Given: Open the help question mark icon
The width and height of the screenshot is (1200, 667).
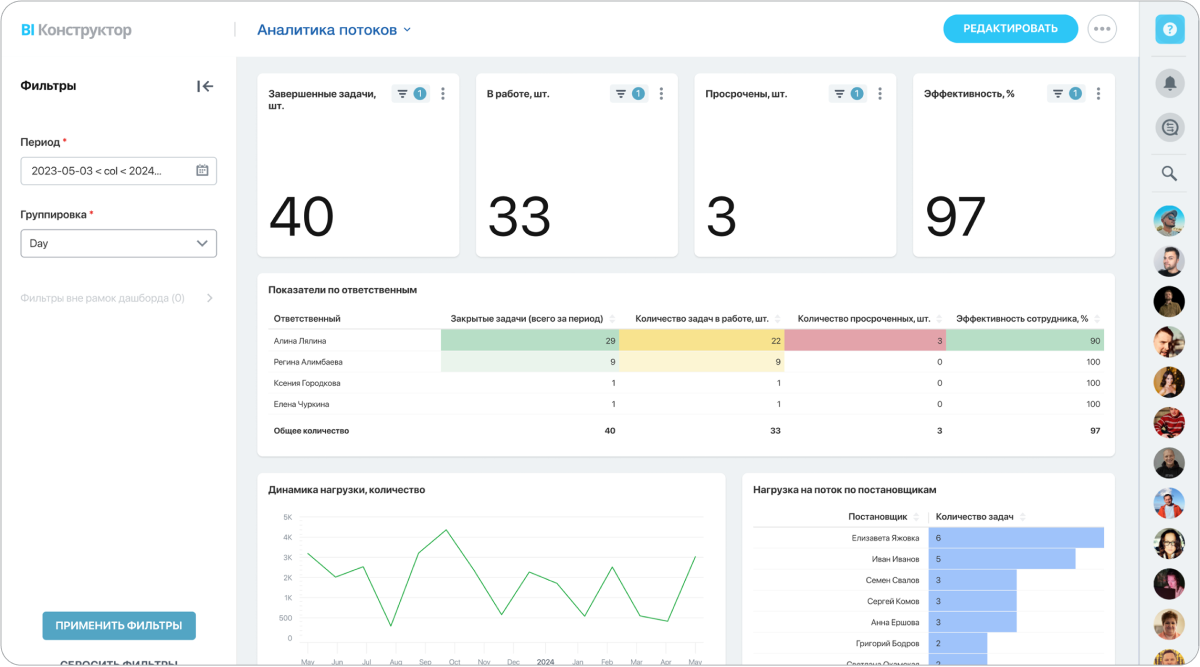Looking at the screenshot, I should point(1169,30).
